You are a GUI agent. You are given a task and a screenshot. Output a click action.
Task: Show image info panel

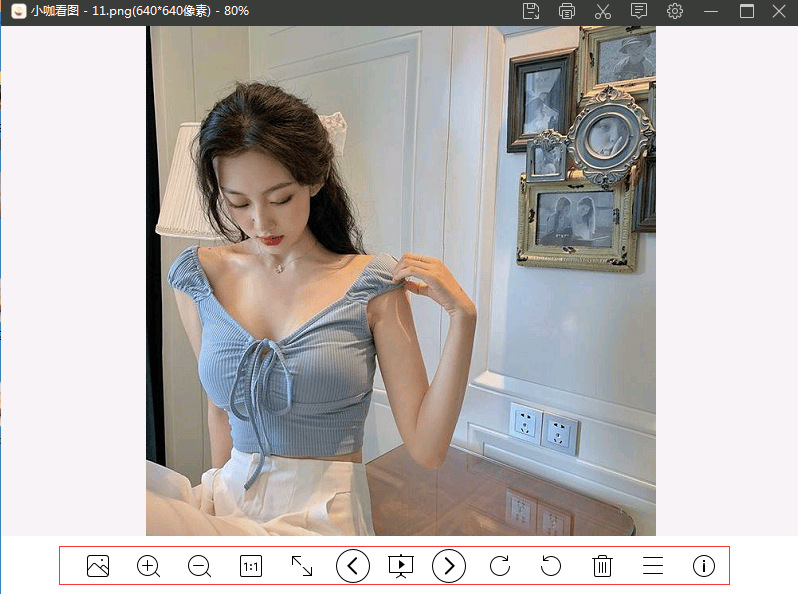click(704, 566)
